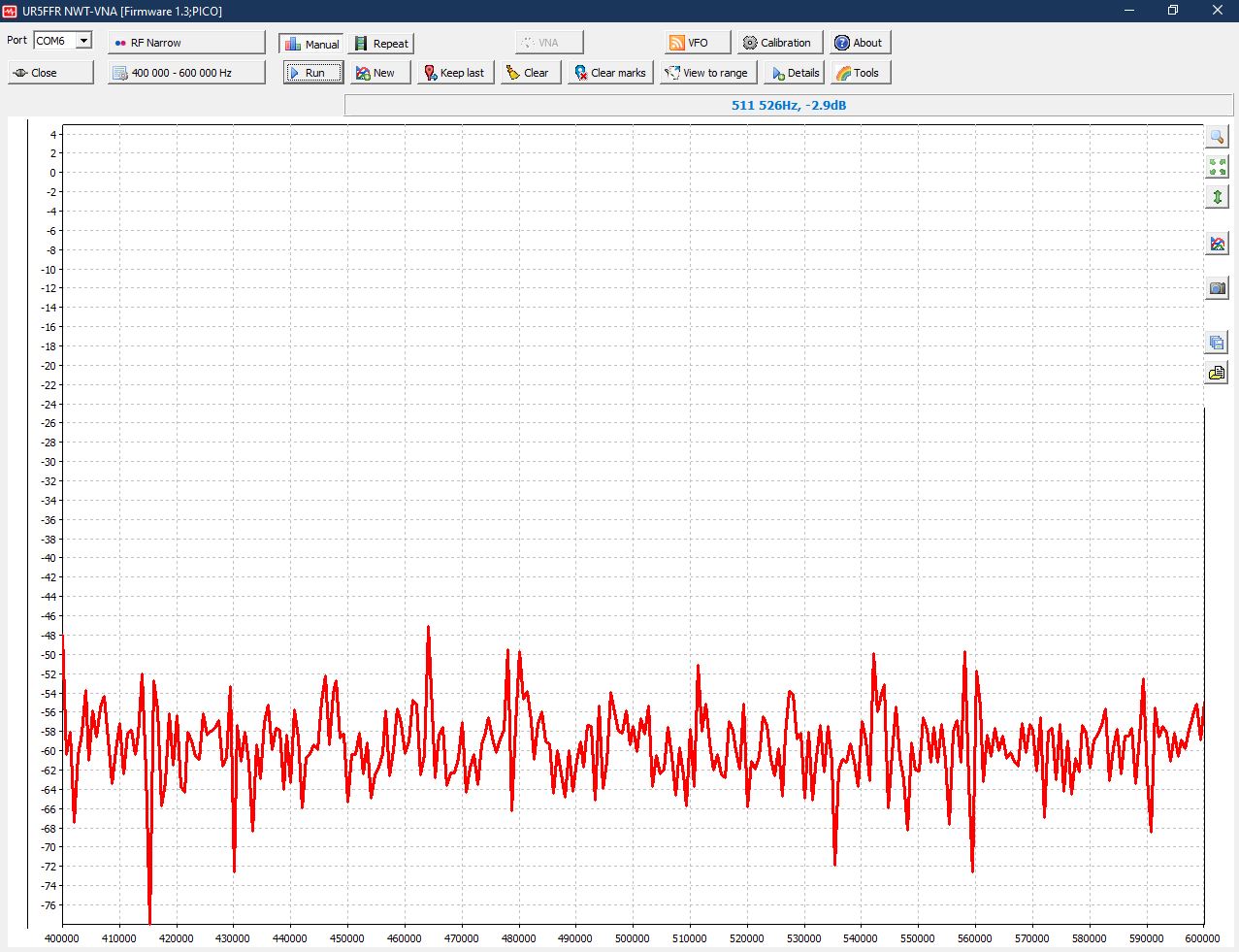The height and width of the screenshot is (952, 1239).
Task: Click the red trace peak near 464000 Hz
Action: coord(428,629)
